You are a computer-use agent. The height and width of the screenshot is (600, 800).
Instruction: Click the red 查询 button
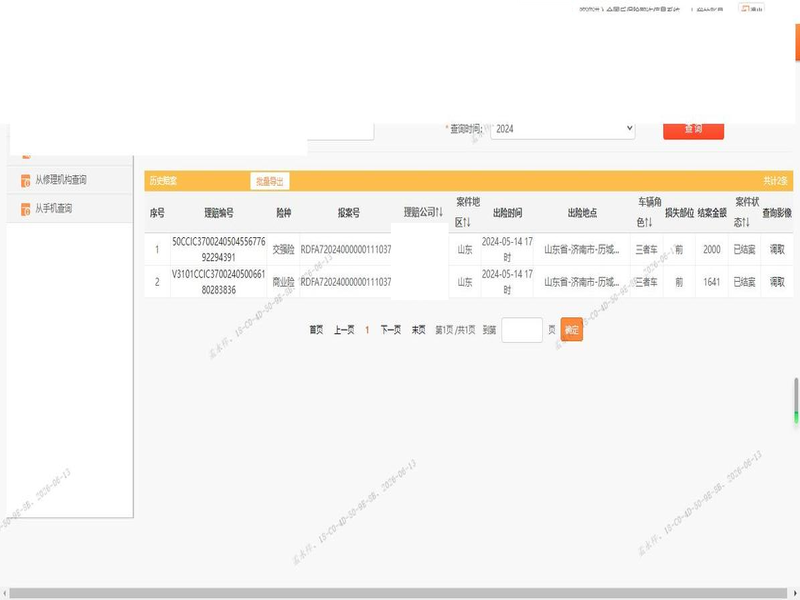pos(693,130)
